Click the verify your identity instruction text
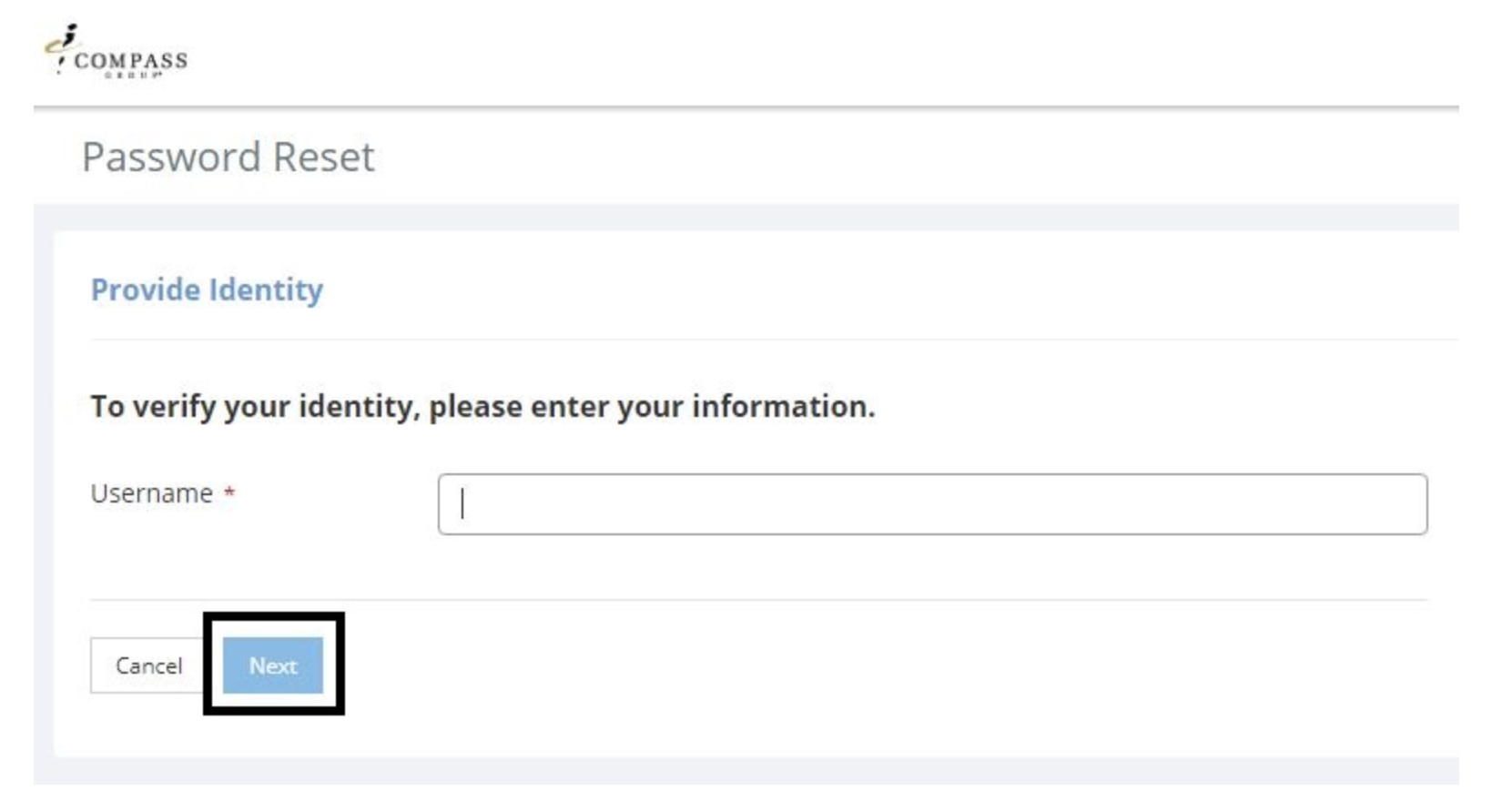1502x812 pixels. click(x=482, y=406)
